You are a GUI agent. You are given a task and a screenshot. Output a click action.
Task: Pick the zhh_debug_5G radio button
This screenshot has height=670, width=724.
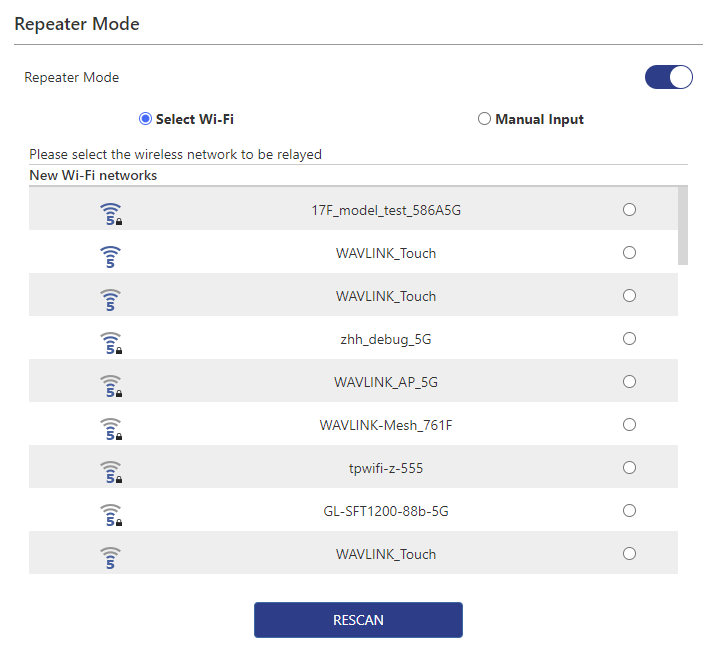pos(629,339)
